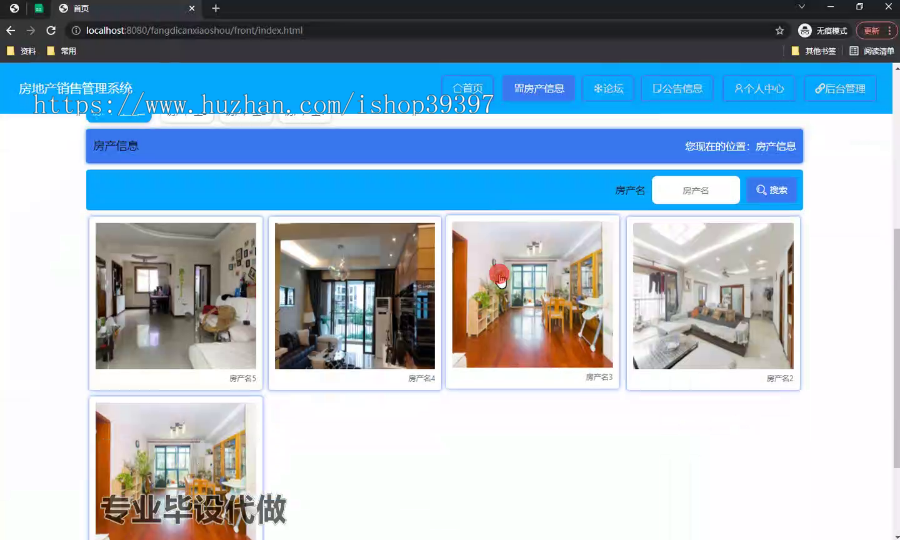Open the 其他书签 bookmarks folder
Viewport: 900px width, 540px height.
point(813,51)
